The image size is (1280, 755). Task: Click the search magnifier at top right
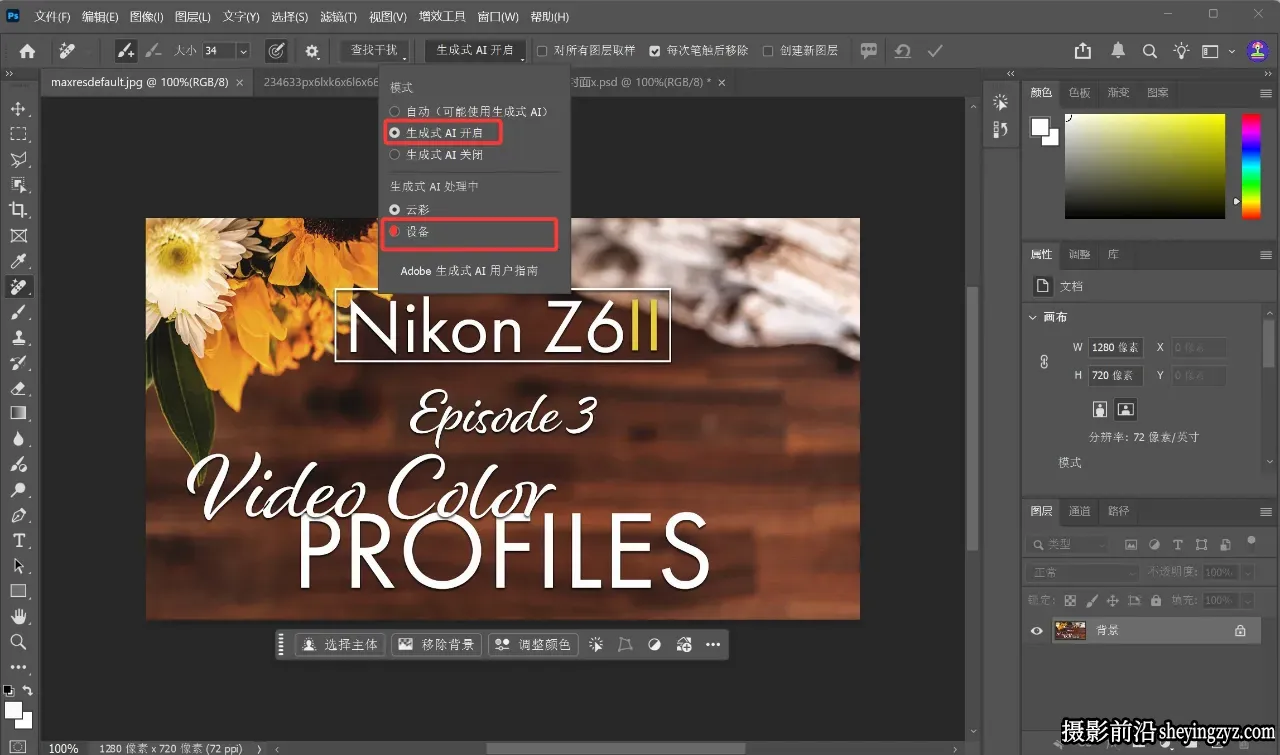[x=1150, y=51]
